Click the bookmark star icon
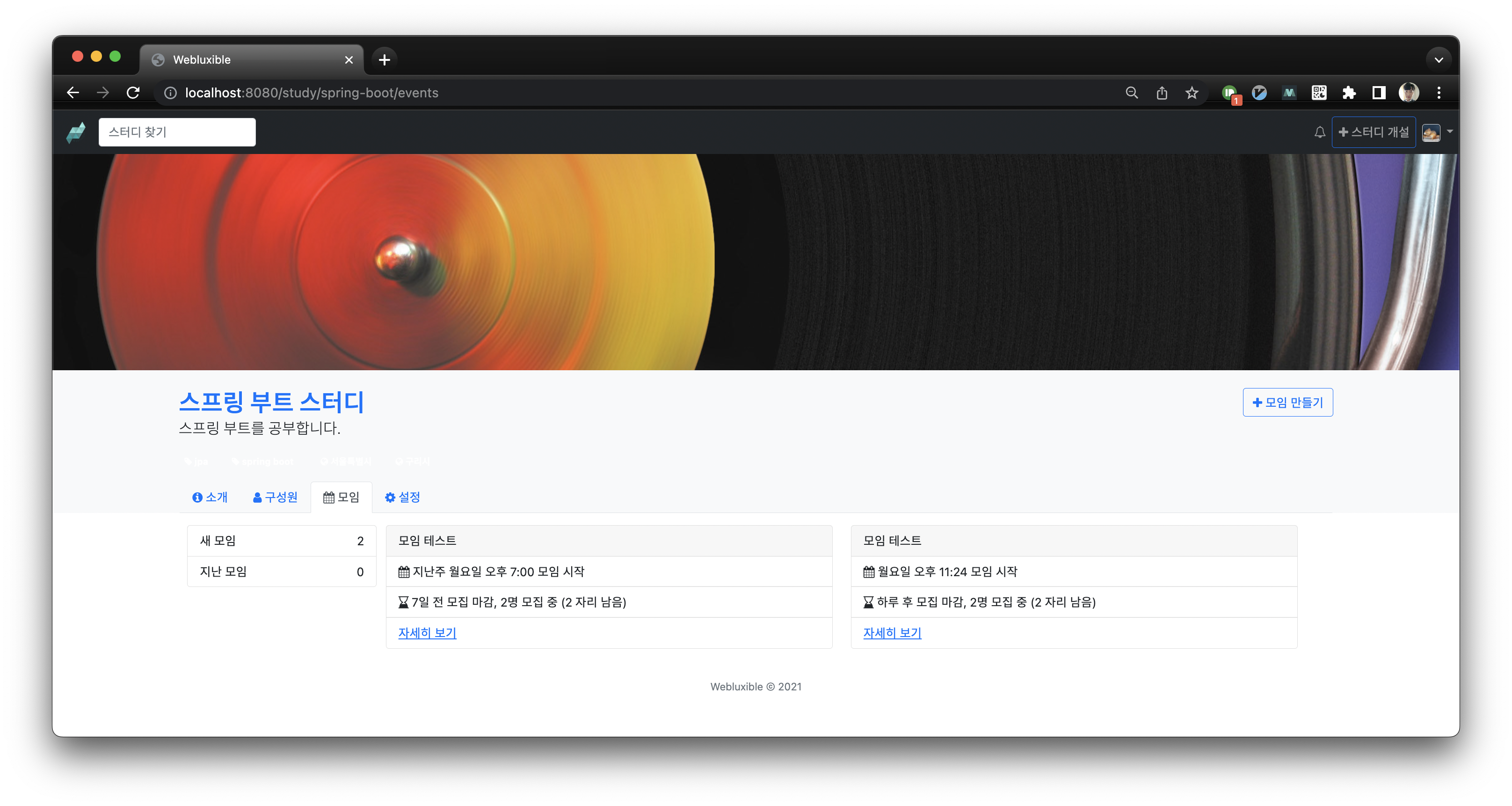Image resolution: width=1512 pixels, height=806 pixels. click(x=1192, y=93)
